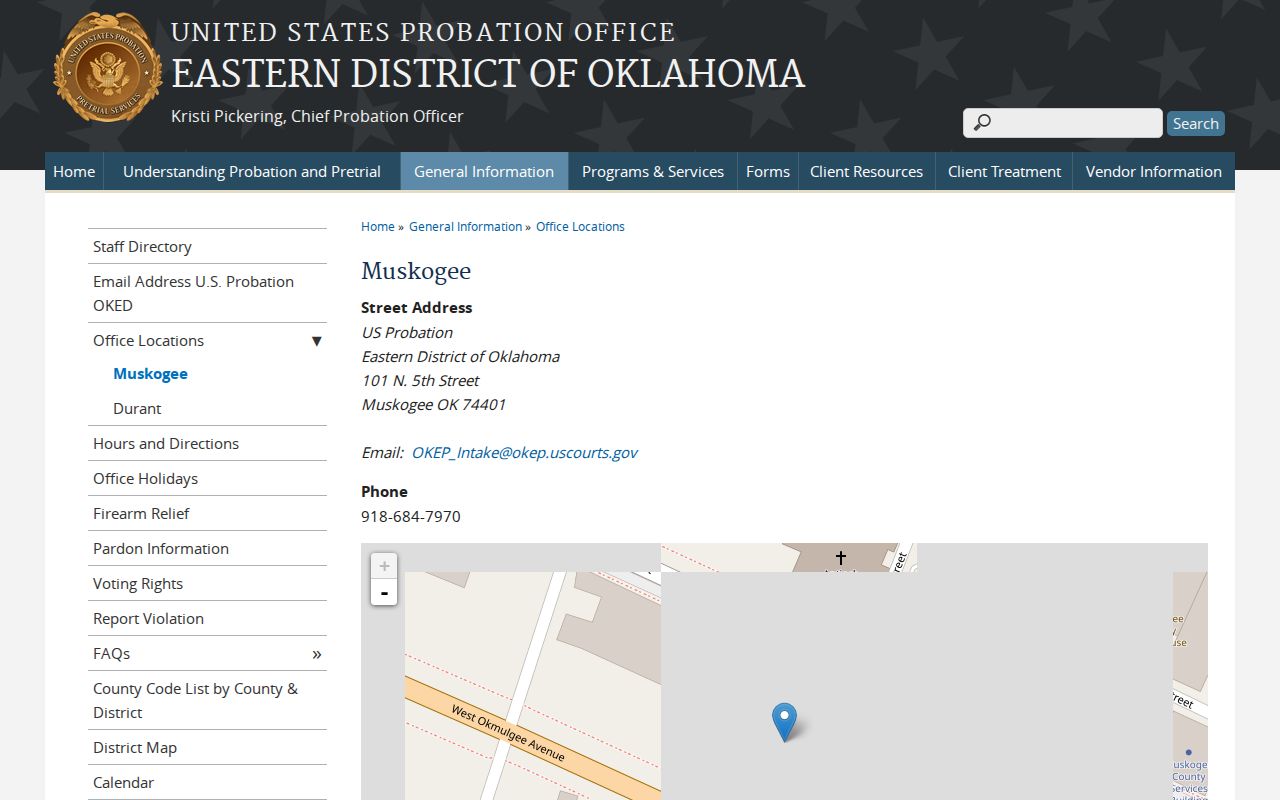Viewport: 1280px width, 800px height.
Task: Expand the FAQs submenu chevron
Action: tap(317, 654)
